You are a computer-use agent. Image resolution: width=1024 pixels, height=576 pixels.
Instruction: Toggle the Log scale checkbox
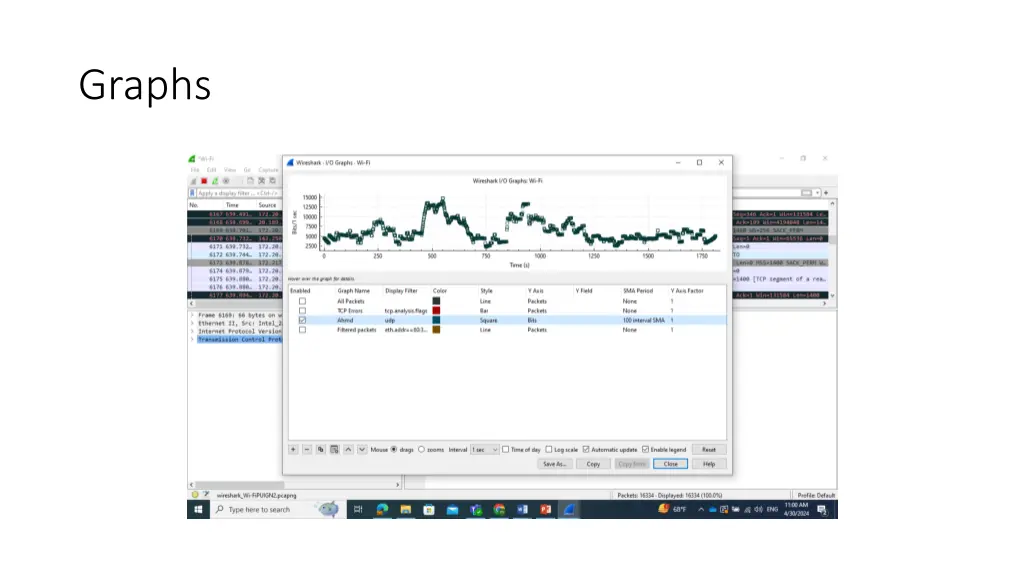[x=549, y=449]
